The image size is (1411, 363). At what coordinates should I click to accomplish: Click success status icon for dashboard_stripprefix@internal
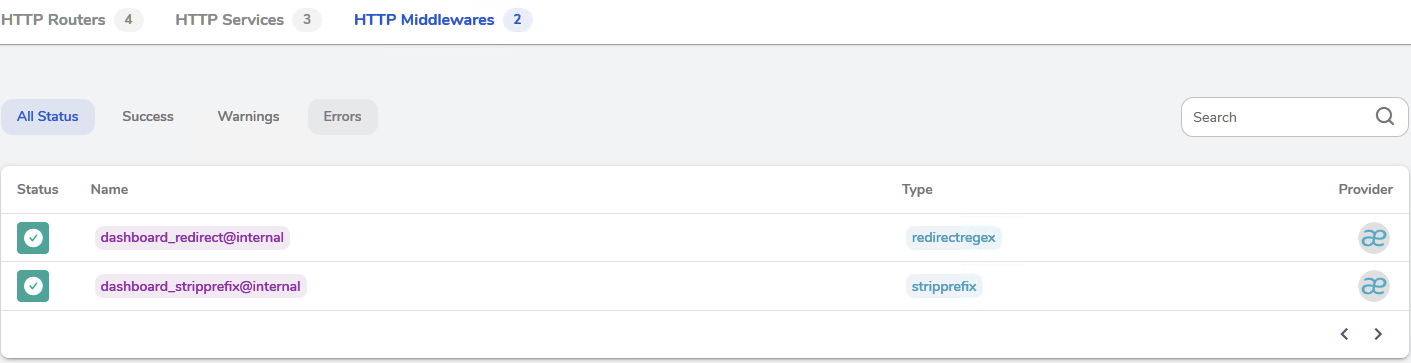point(33,286)
